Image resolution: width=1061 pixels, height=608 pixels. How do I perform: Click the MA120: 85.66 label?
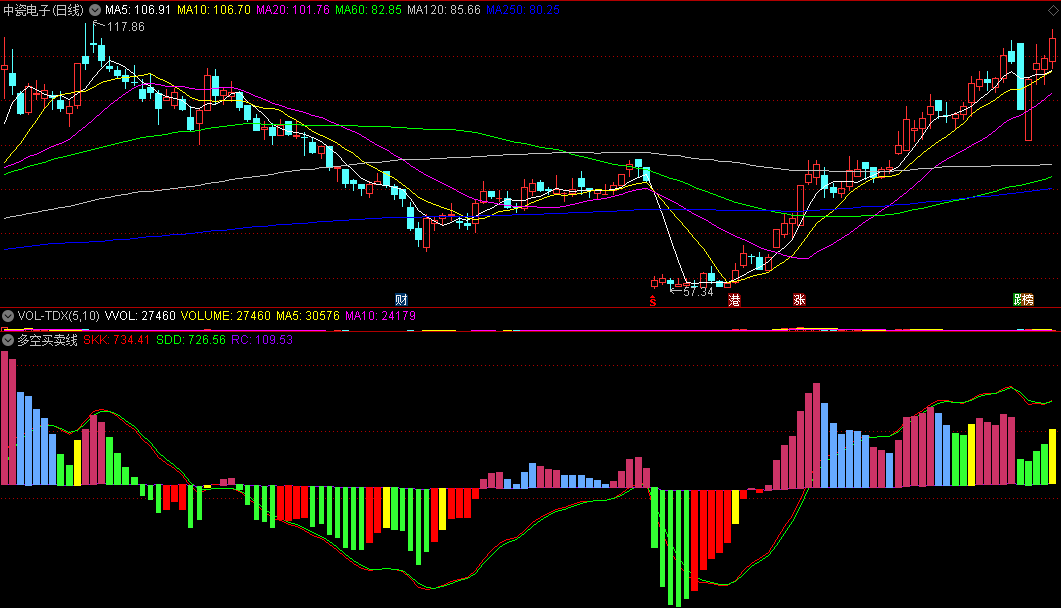point(444,10)
